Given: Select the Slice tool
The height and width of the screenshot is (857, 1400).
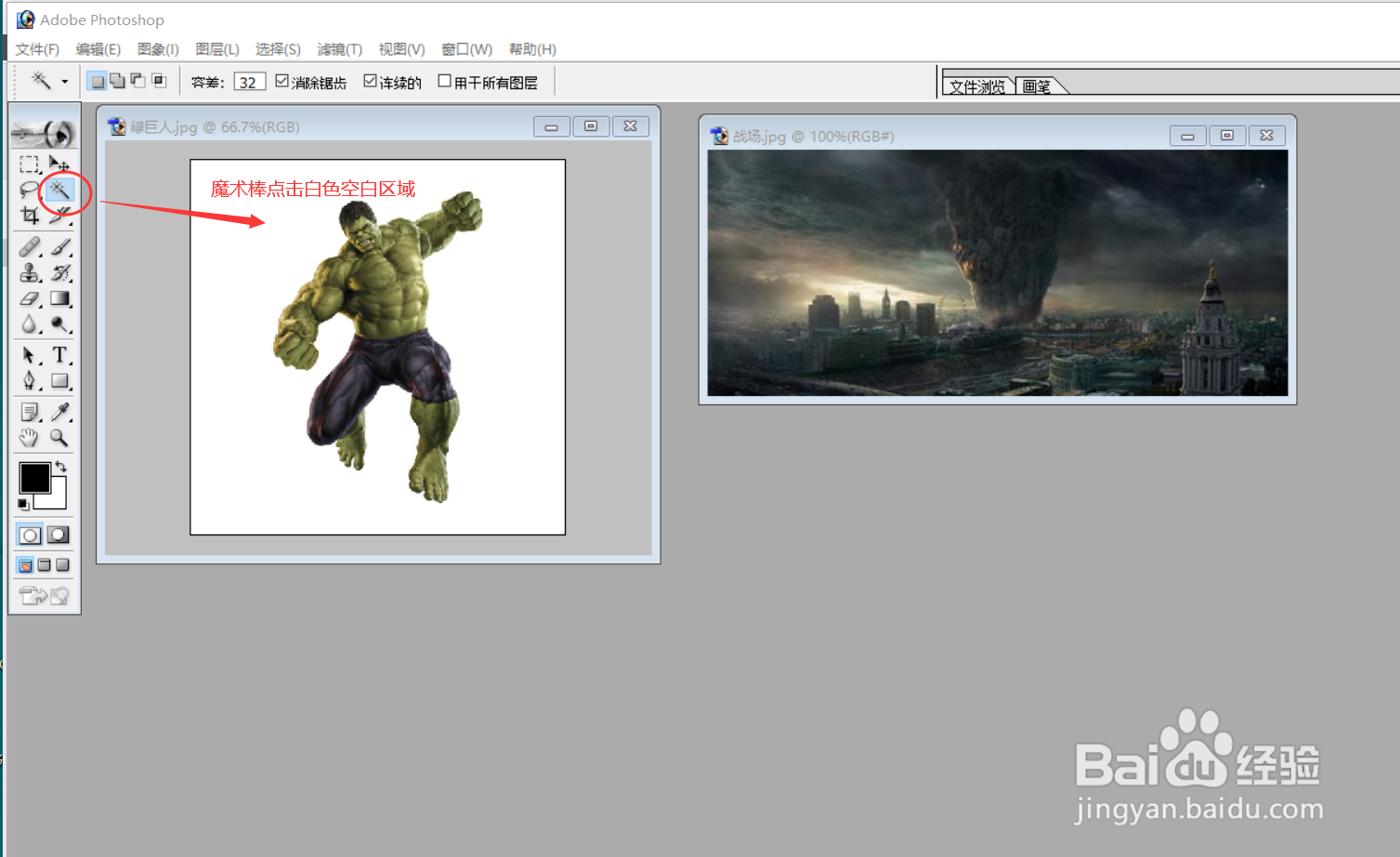Looking at the screenshot, I should (59, 216).
